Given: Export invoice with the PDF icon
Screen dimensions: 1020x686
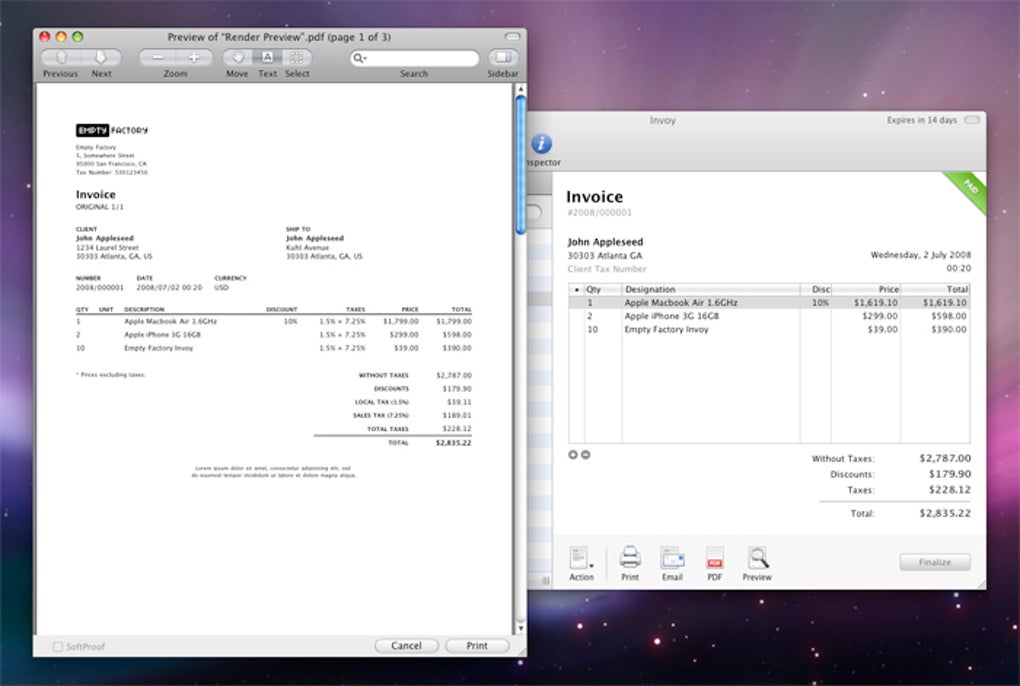Looking at the screenshot, I should click(x=714, y=558).
